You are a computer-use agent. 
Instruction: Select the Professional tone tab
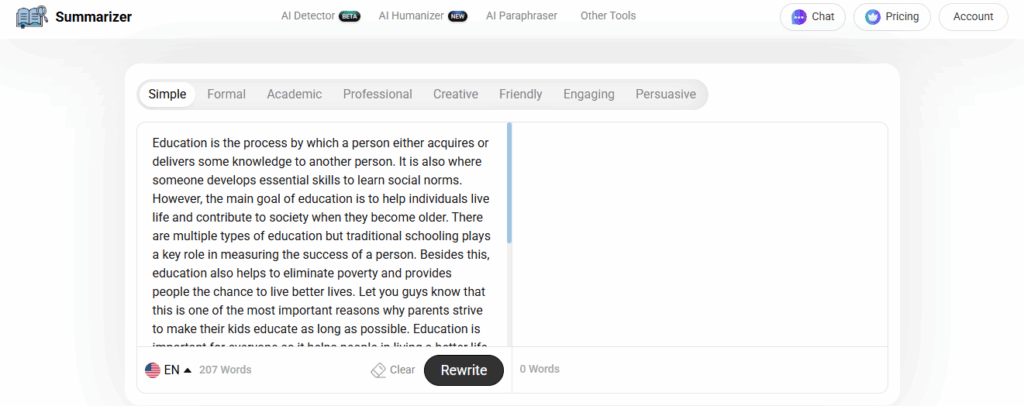click(377, 94)
